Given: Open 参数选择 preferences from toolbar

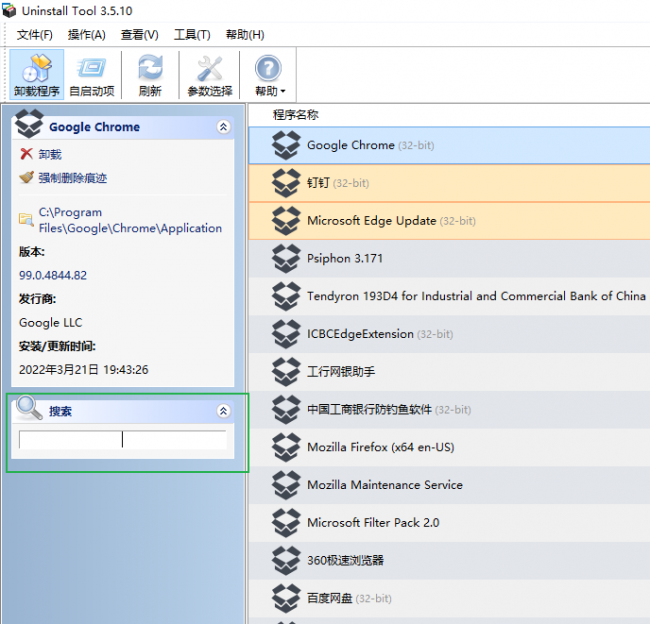Looking at the screenshot, I should tap(210, 75).
